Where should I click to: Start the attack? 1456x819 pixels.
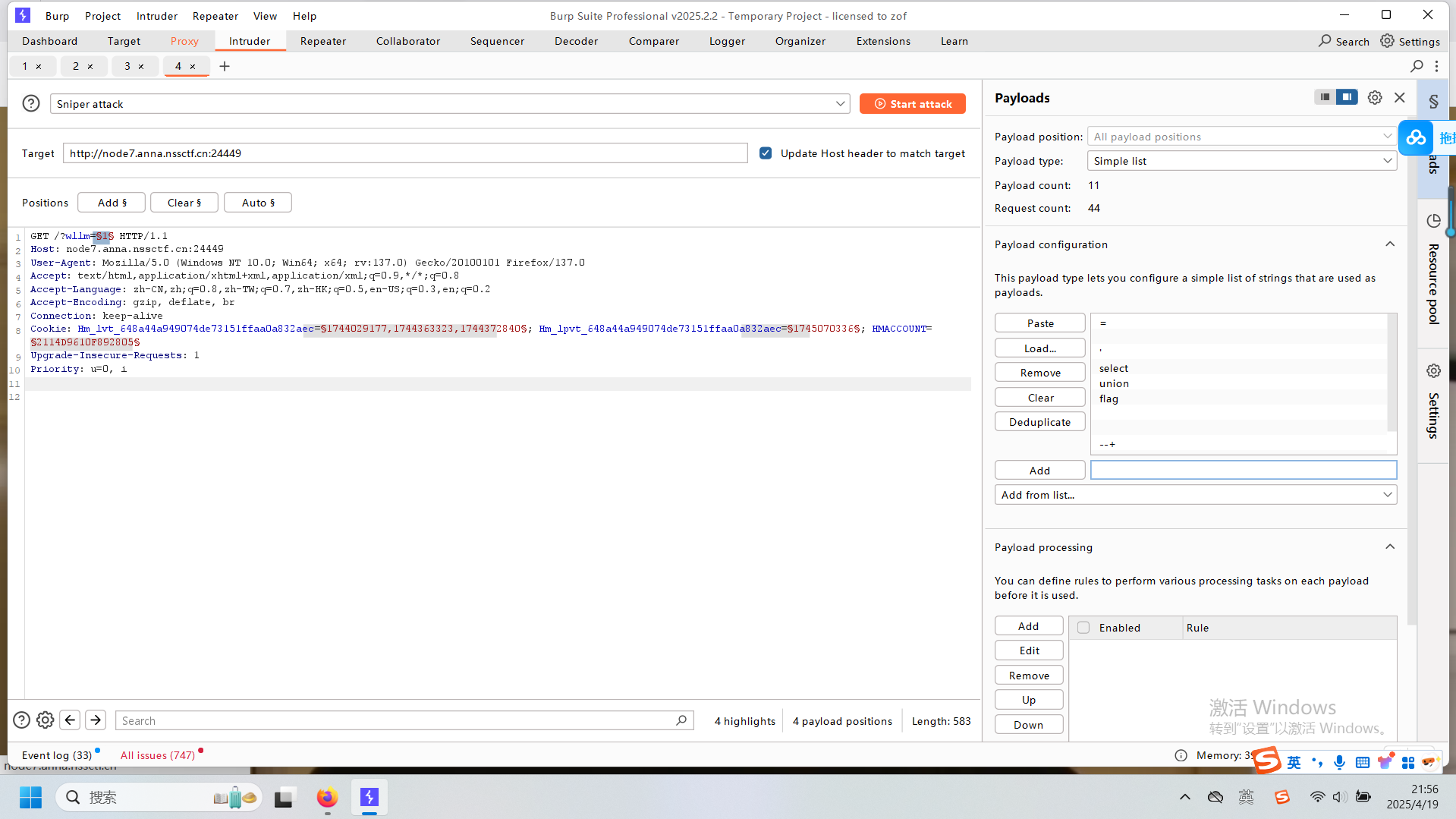[x=913, y=104]
